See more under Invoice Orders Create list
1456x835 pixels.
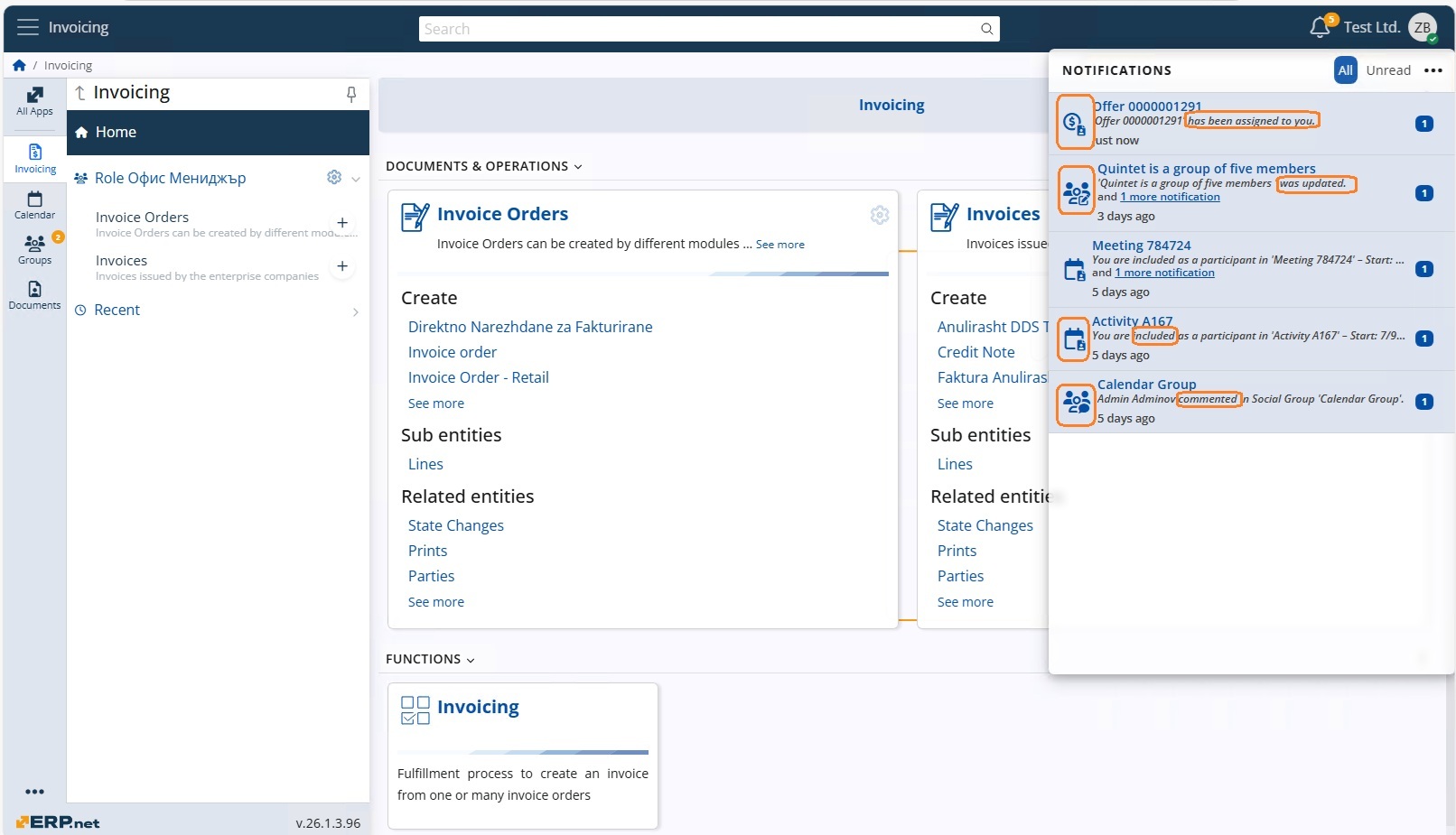click(x=435, y=404)
